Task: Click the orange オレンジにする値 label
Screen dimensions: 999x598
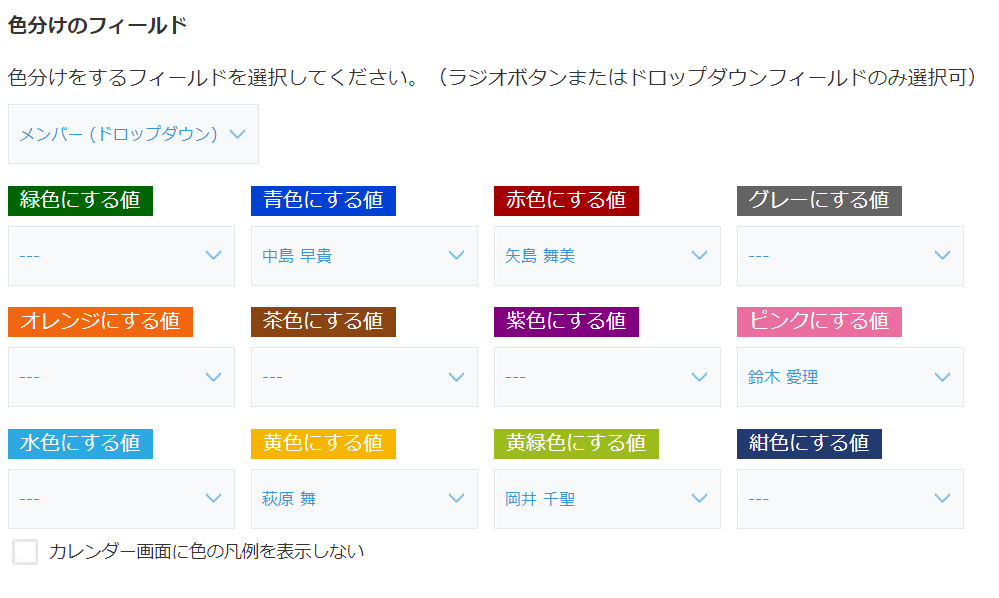Action: point(100,322)
